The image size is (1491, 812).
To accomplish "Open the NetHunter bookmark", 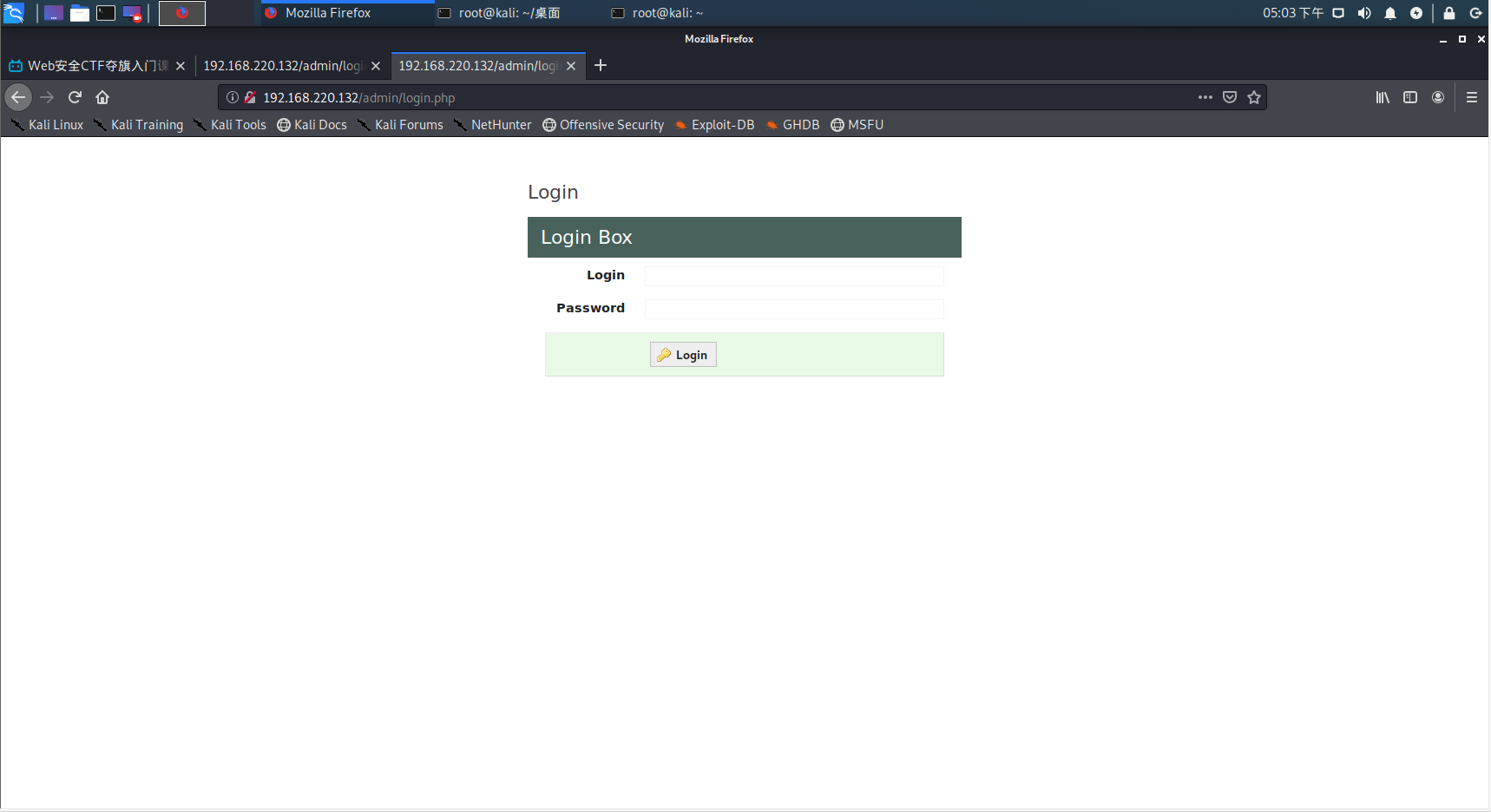I will pyautogui.click(x=493, y=125).
